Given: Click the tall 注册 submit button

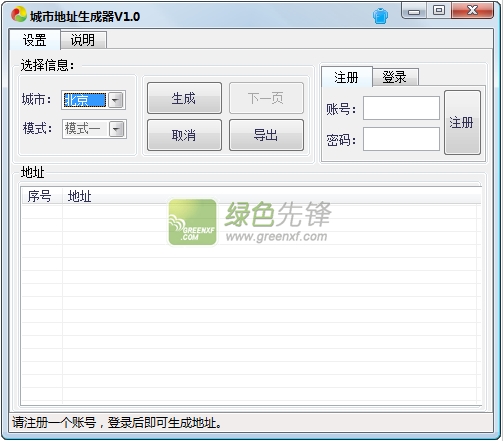Looking at the screenshot, I should tap(462, 122).
